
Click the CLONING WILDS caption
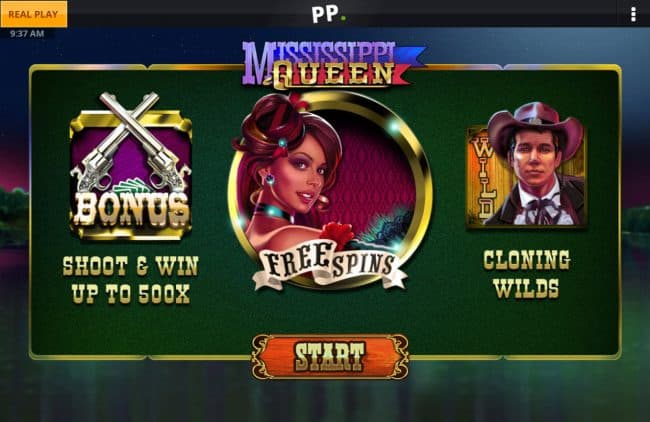pyautogui.click(x=526, y=274)
